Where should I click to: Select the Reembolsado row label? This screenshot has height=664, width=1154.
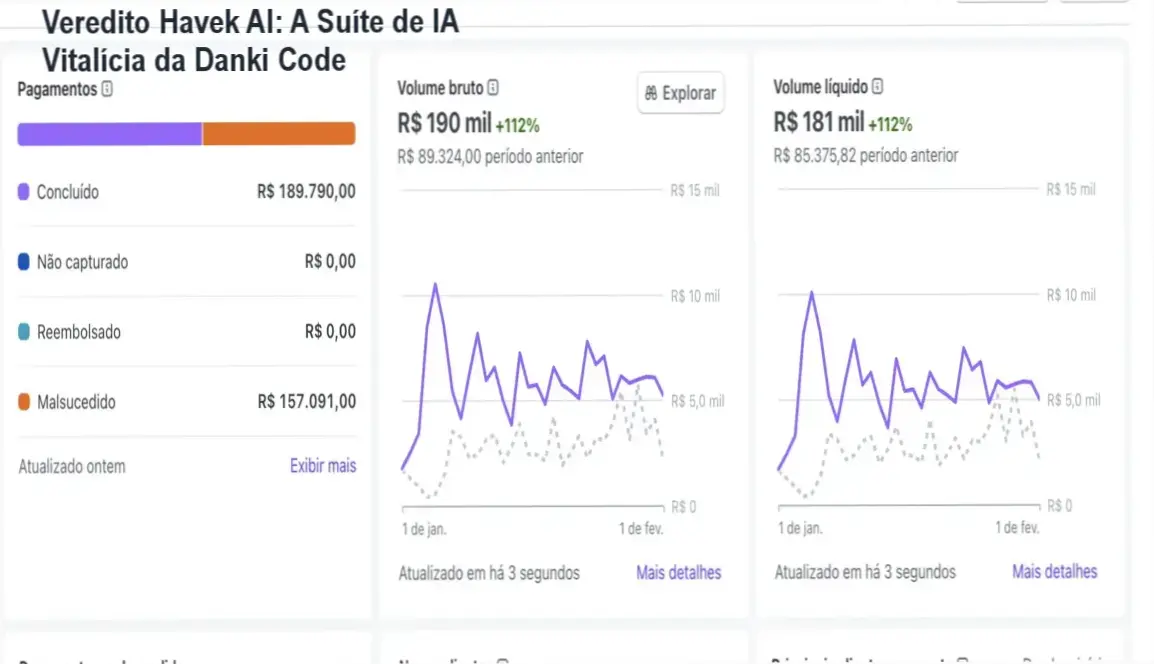[79, 332]
